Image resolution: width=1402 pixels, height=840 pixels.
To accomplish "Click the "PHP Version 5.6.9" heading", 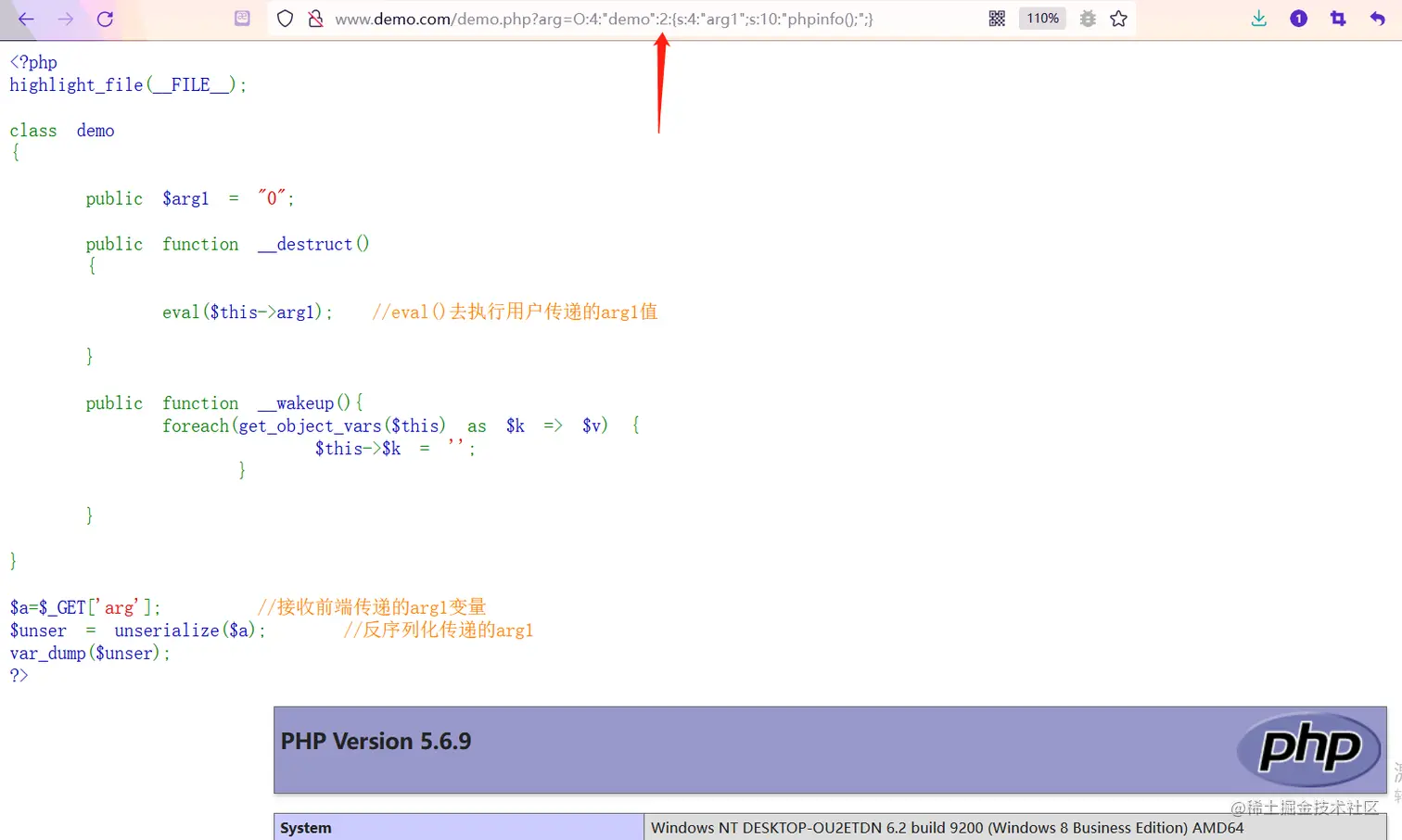I will click(x=376, y=742).
